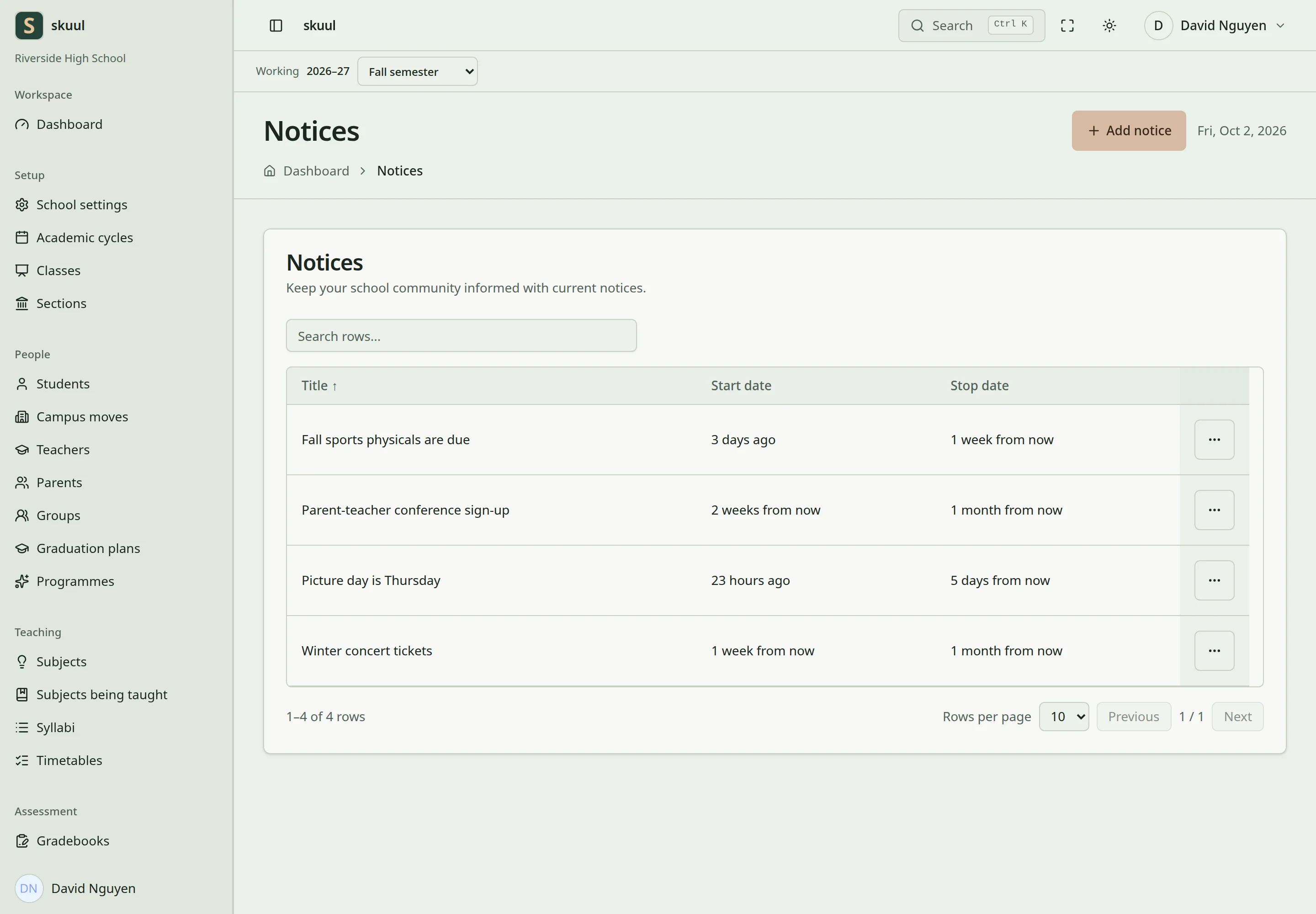Click the skuul S logo
The height and width of the screenshot is (914, 1316).
29,26
